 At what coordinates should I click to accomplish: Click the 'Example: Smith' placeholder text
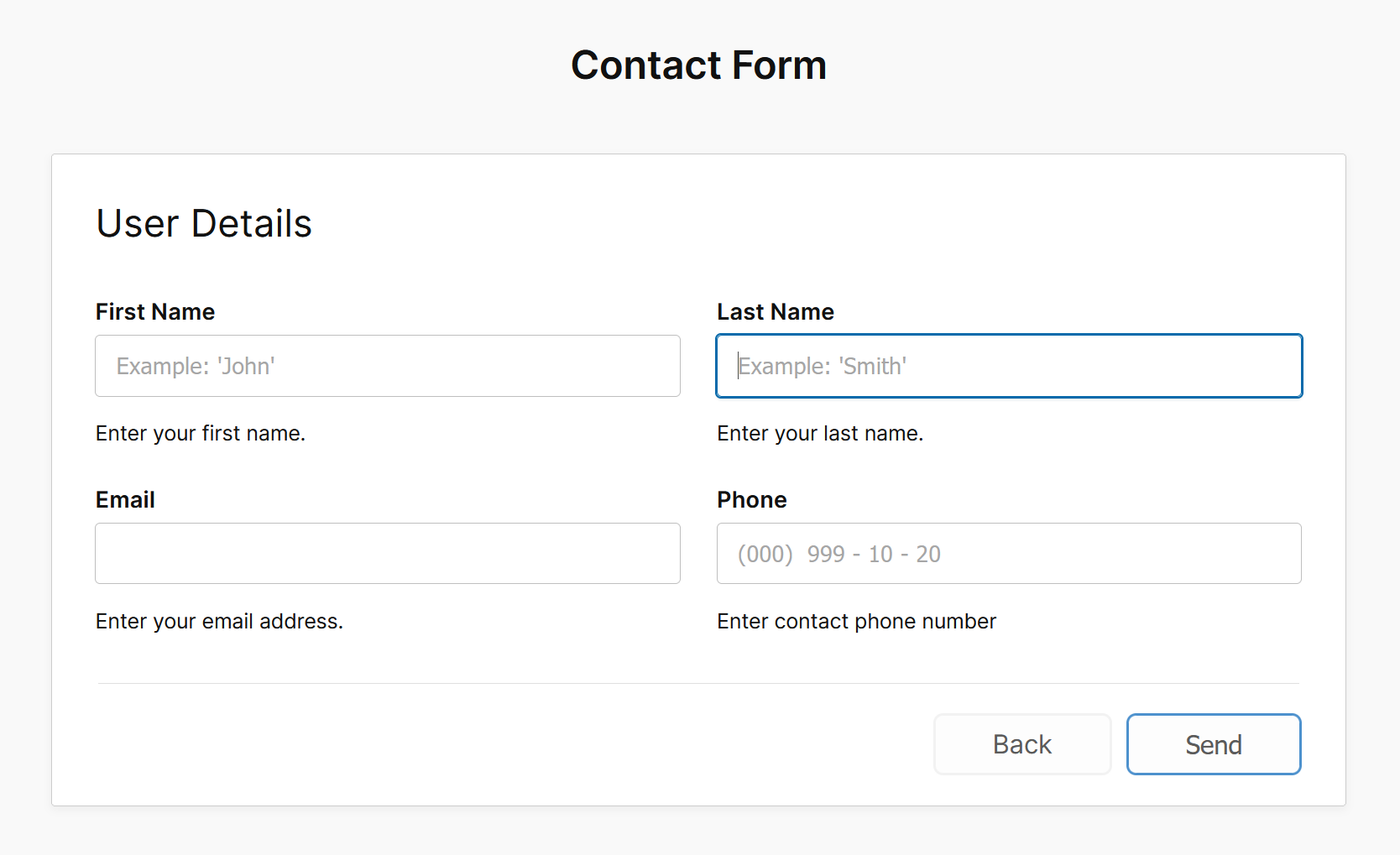(x=822, y=367)
